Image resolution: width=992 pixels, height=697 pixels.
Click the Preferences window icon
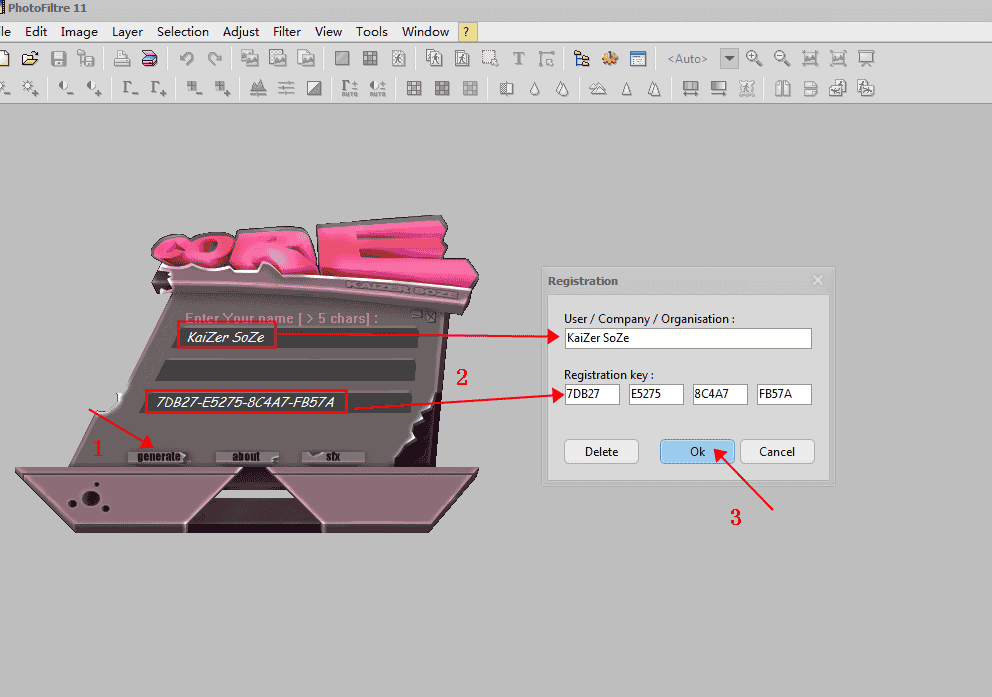click(x=638, y=59)
